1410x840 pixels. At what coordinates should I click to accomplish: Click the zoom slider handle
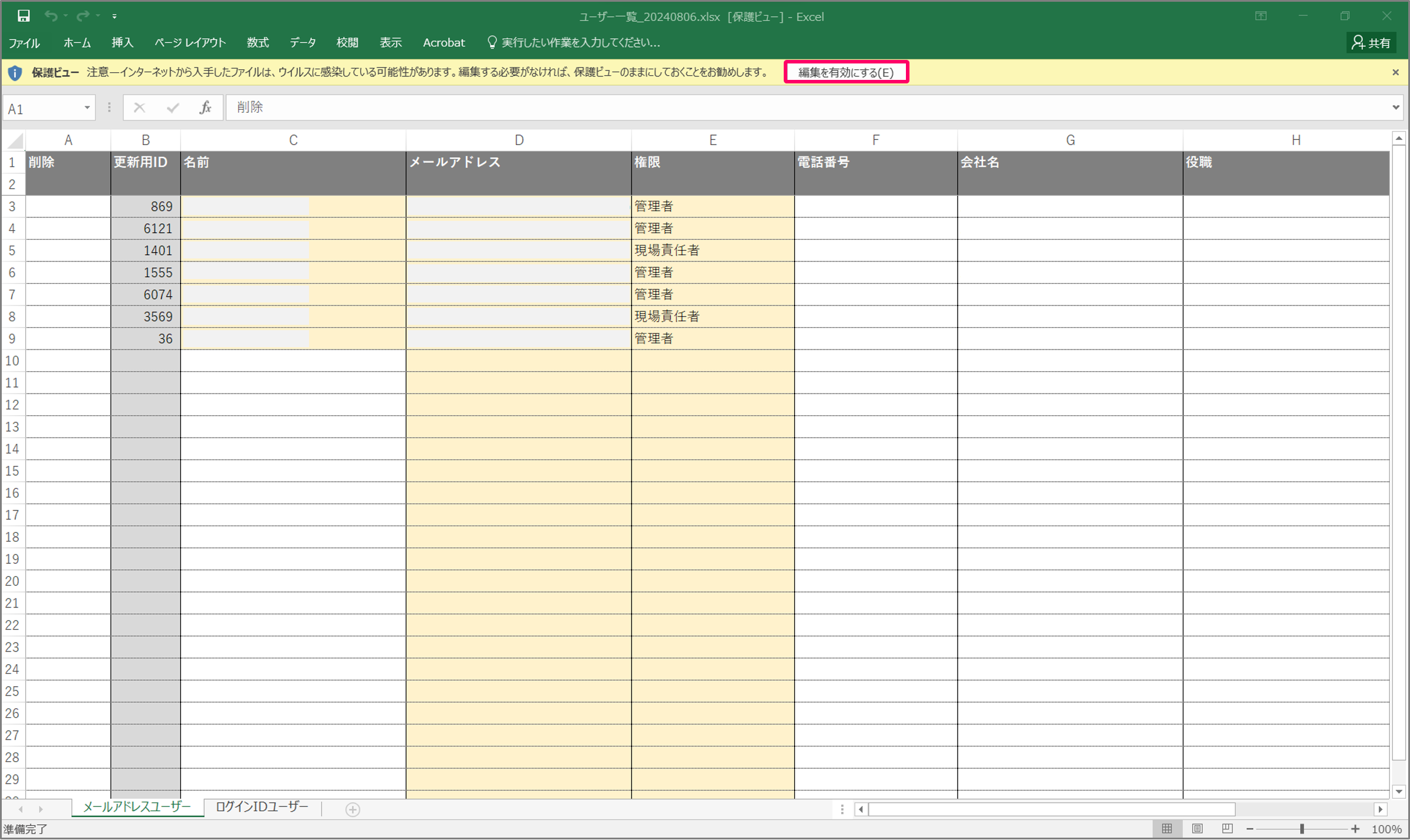coord(1302,828)
